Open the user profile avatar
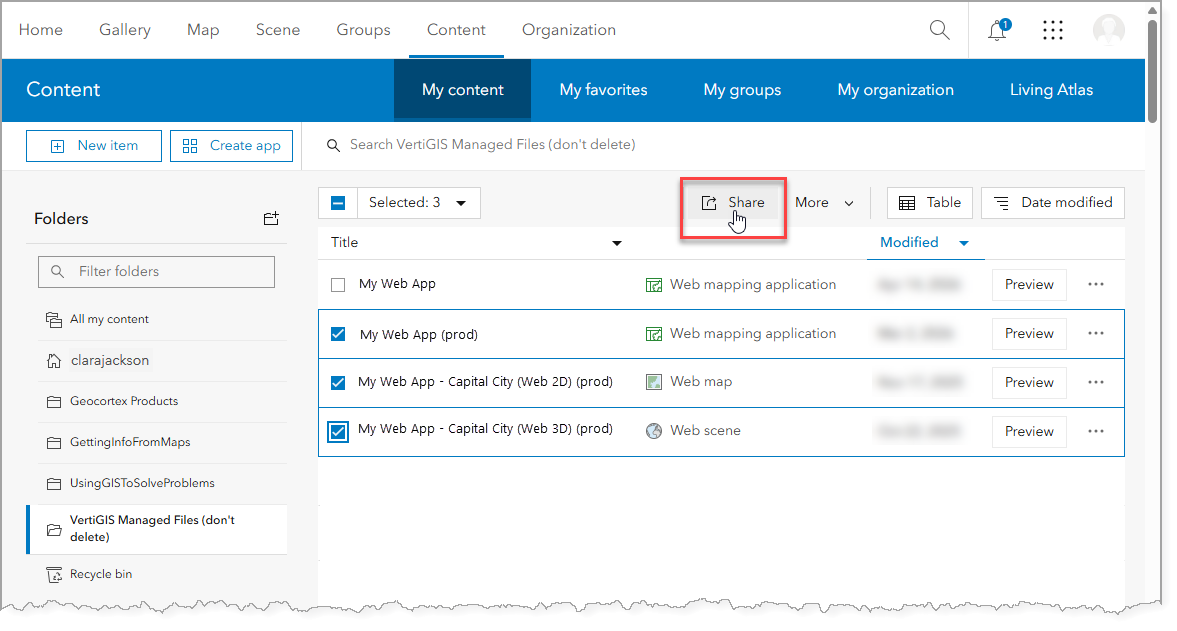This screenshot has width=1177, height=631. 1109,30
